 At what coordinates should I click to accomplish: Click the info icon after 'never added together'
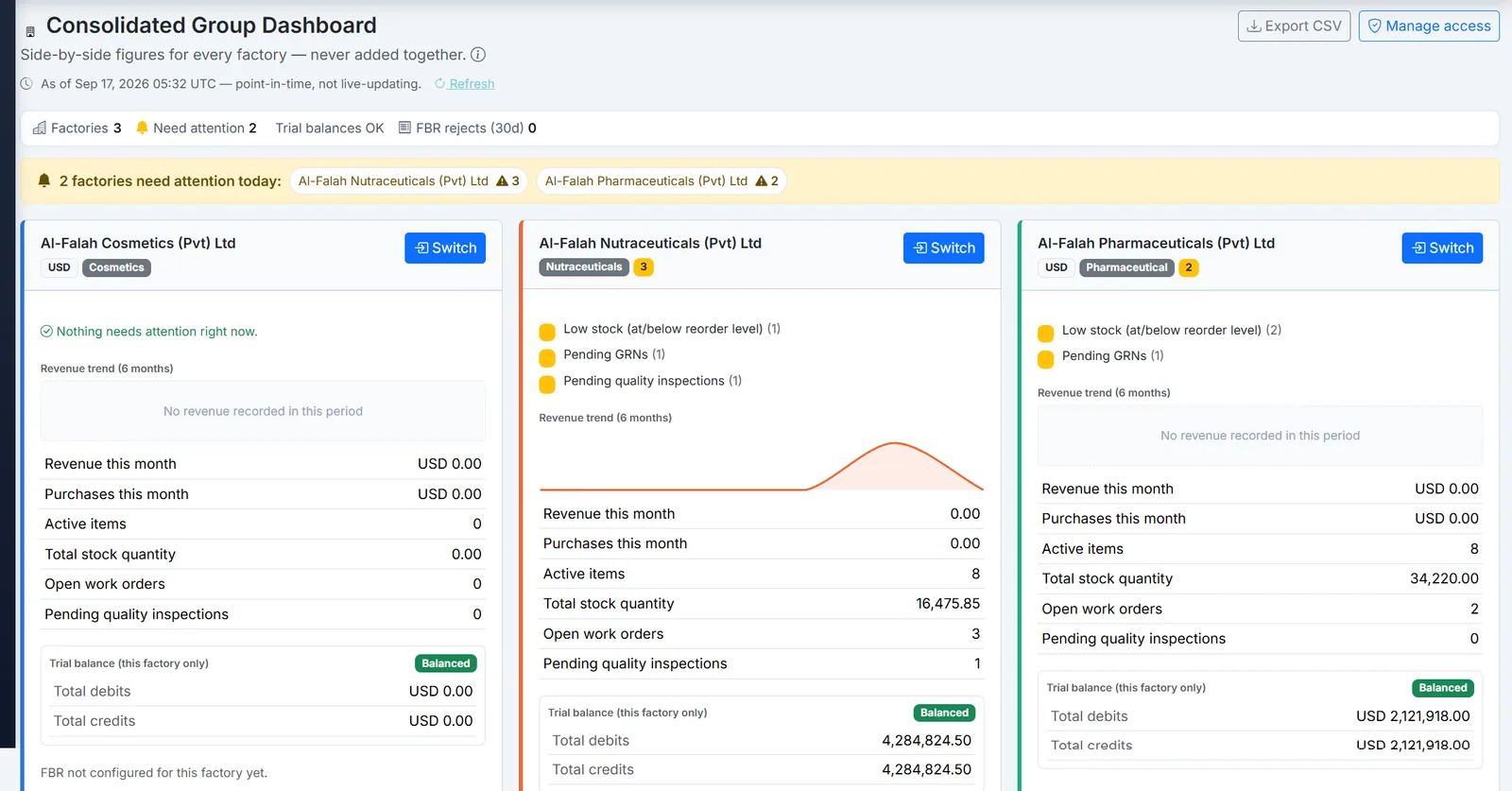click(478, 55)
